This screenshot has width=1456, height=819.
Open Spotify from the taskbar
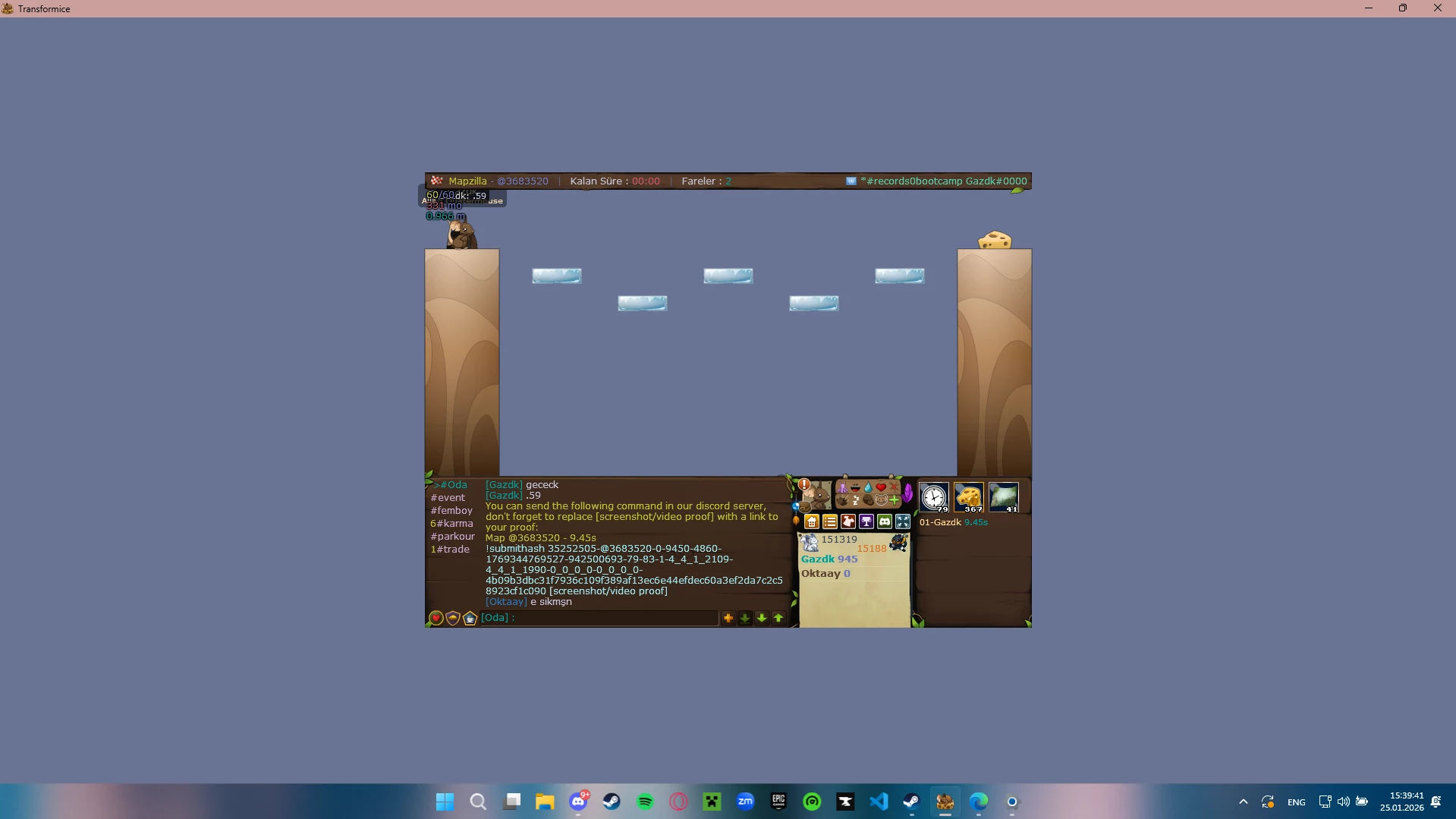click(x=645, y=802)
